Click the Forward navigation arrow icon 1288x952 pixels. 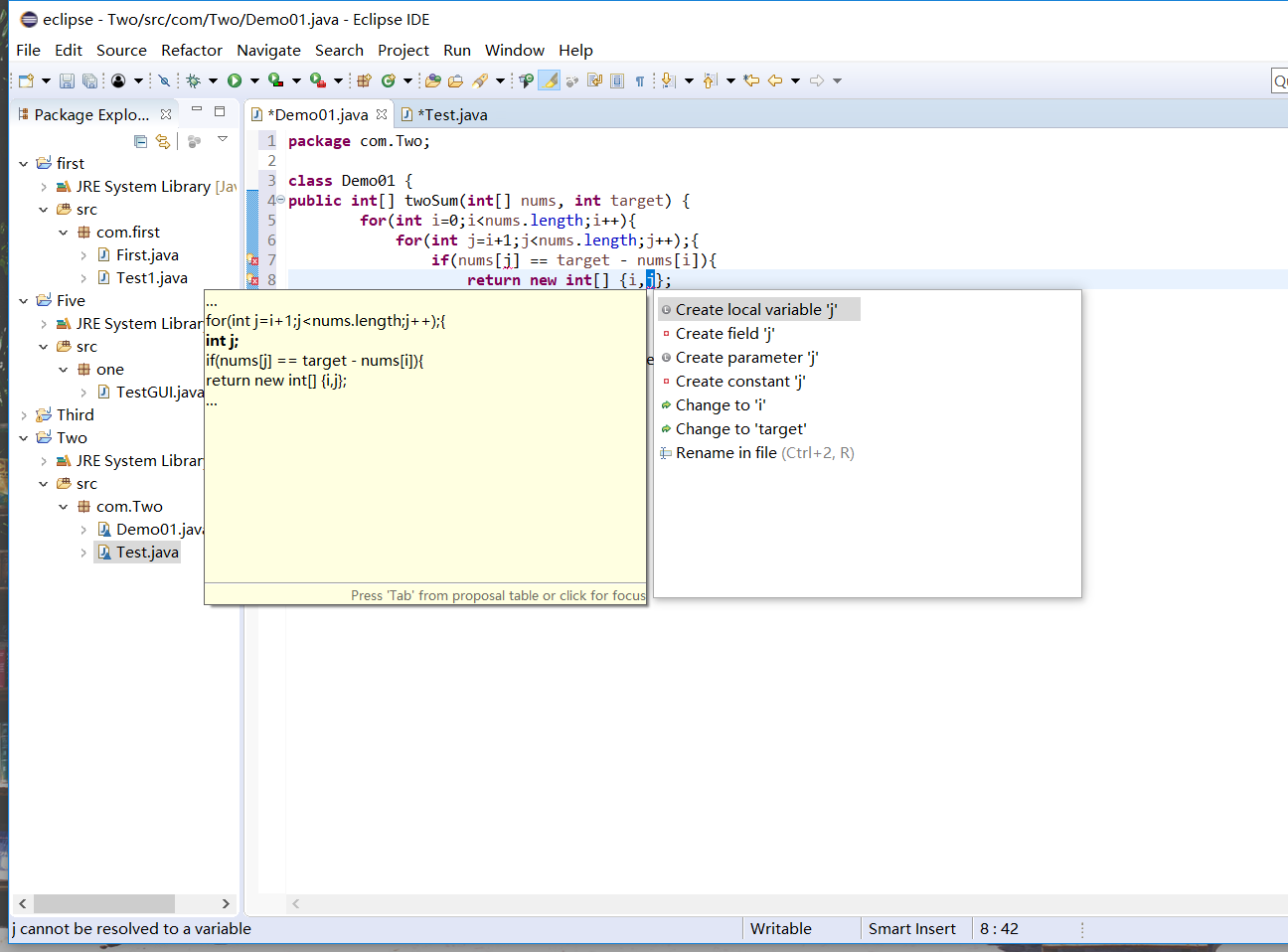[817, 80]
